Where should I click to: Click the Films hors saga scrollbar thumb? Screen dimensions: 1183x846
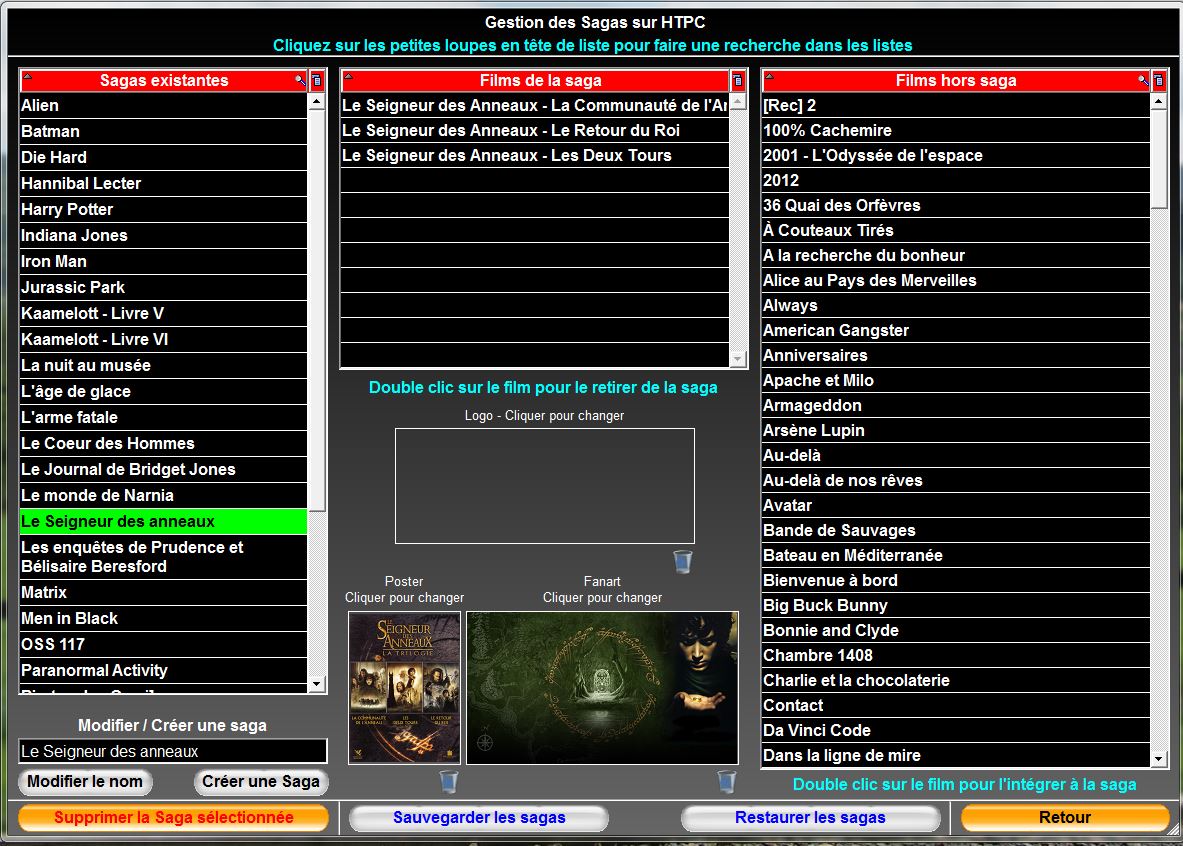coord(1160,159)
